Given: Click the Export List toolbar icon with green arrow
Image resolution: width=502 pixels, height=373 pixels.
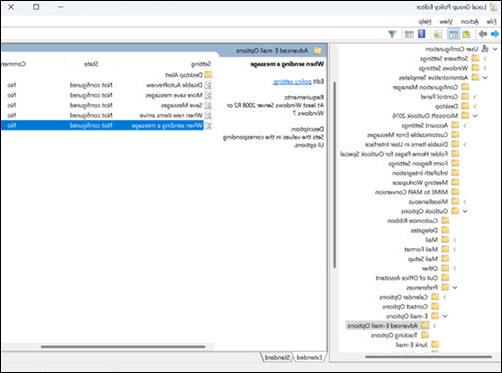Looking at the screenshot, I should 437,34.
